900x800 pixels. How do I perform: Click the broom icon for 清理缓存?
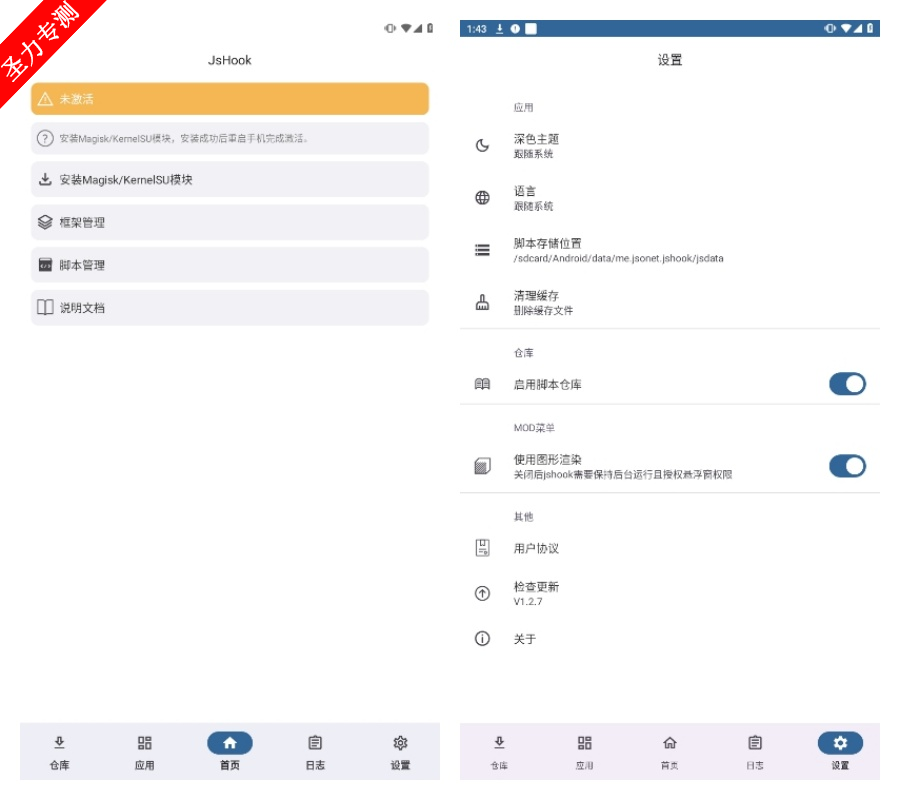pos(482,302)
